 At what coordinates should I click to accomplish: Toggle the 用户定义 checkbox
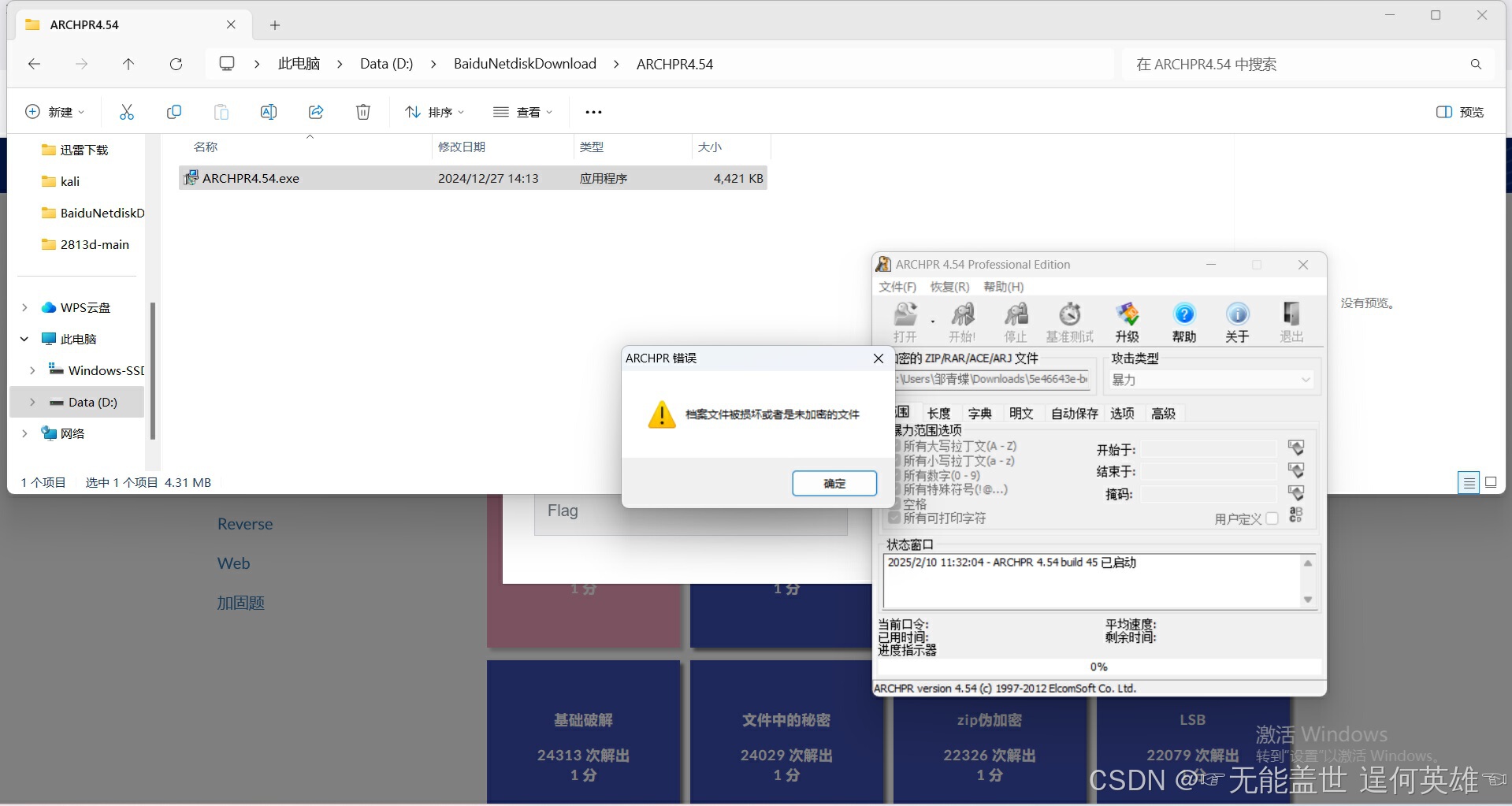1272,518
